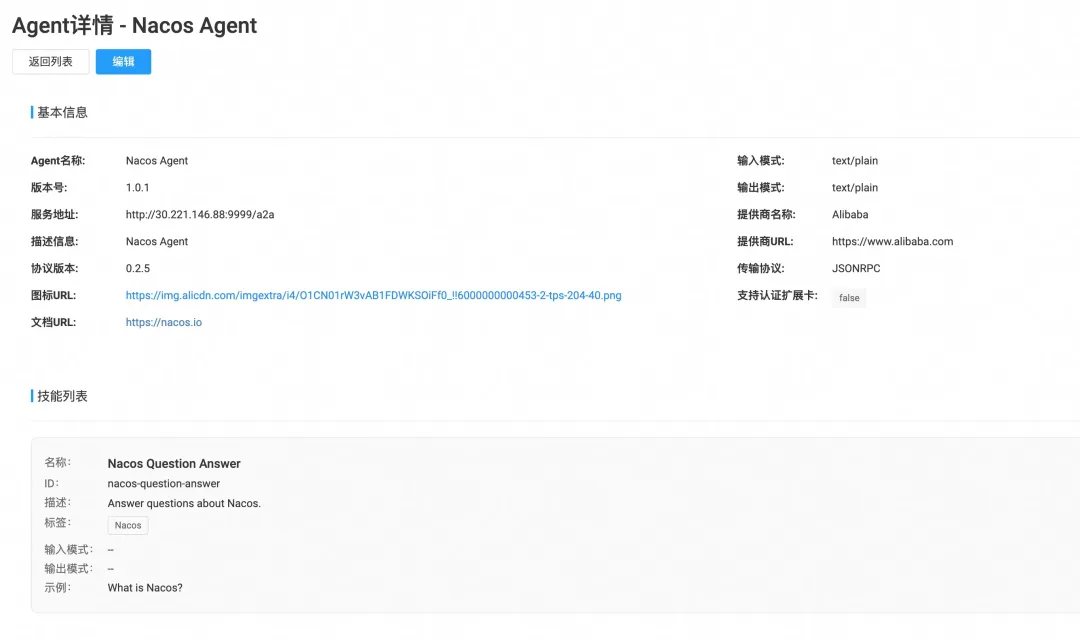Click the 服务地址 label
The image size is (1080, 641).
pos(54,214)
